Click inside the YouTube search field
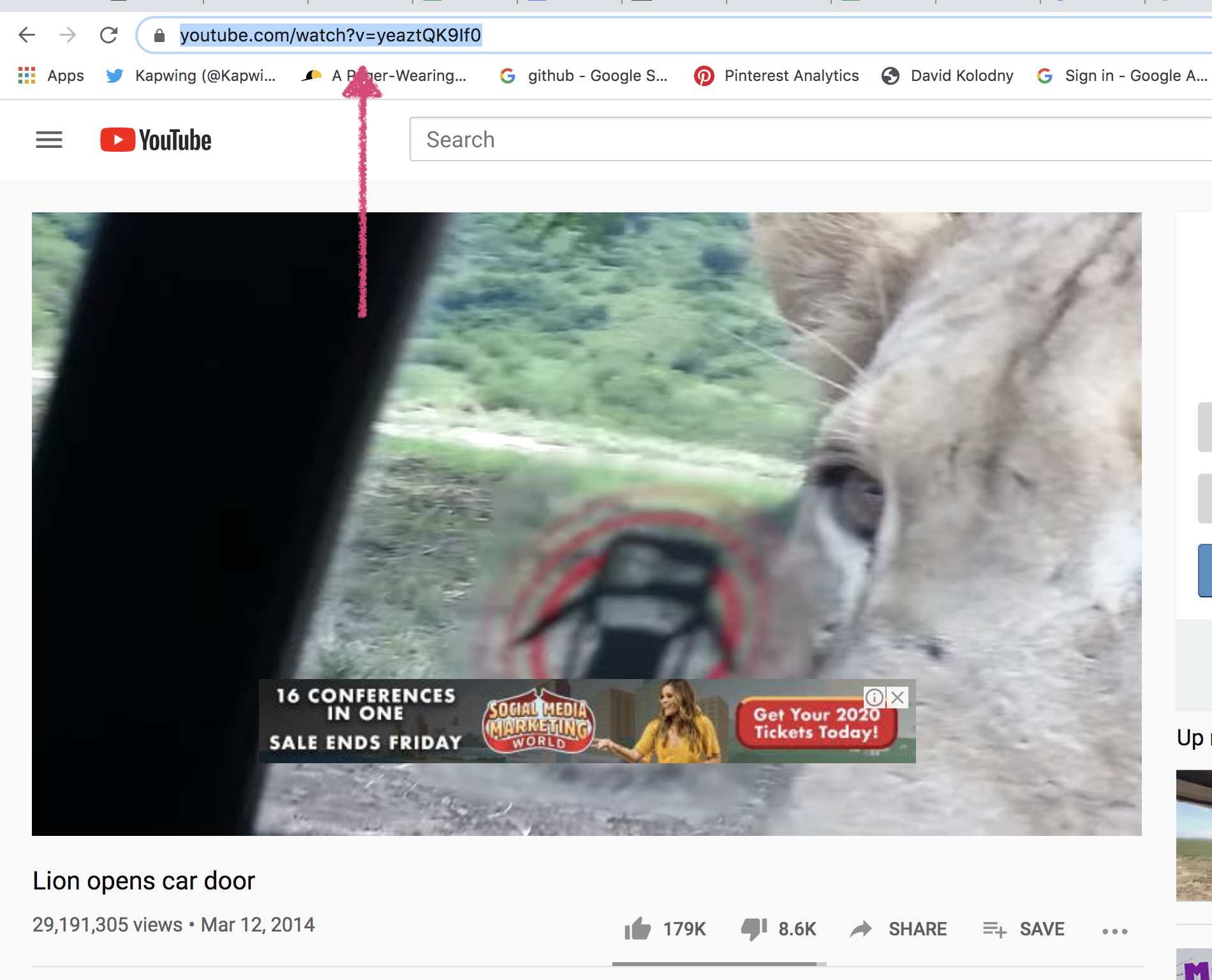The image size is (1212, 980). (x=702, y=140)
